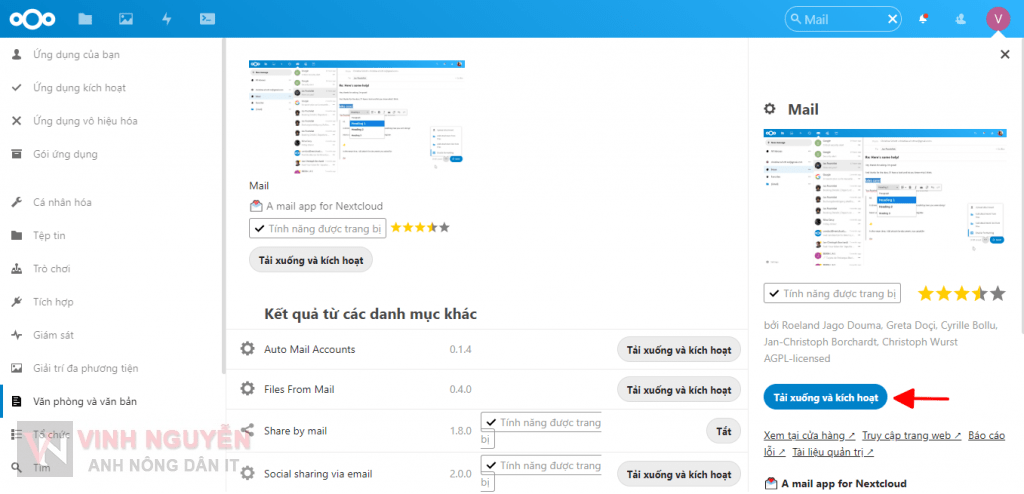1024x494 pixels.
Task: Open the contacts menu icon
Action: pyautogui.click(x=961, y=19)
